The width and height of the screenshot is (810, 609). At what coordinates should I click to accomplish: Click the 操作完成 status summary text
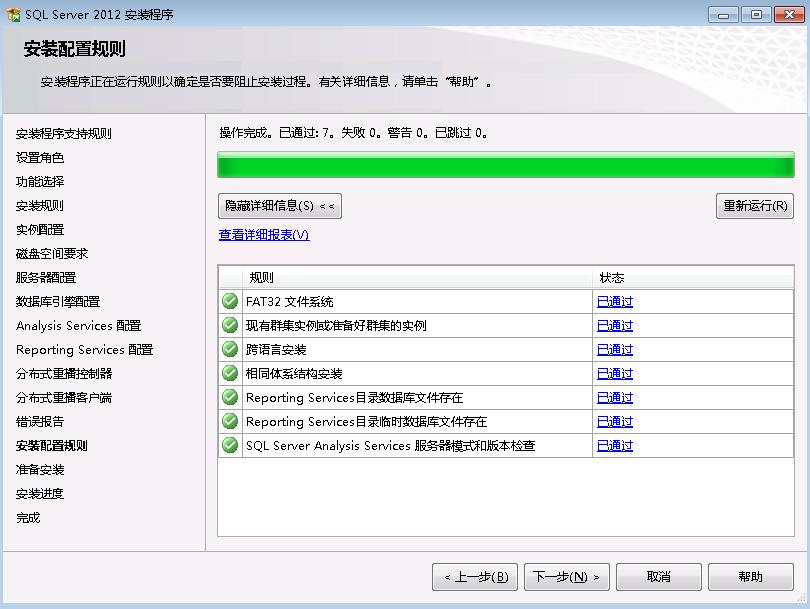tap(353, 133)
